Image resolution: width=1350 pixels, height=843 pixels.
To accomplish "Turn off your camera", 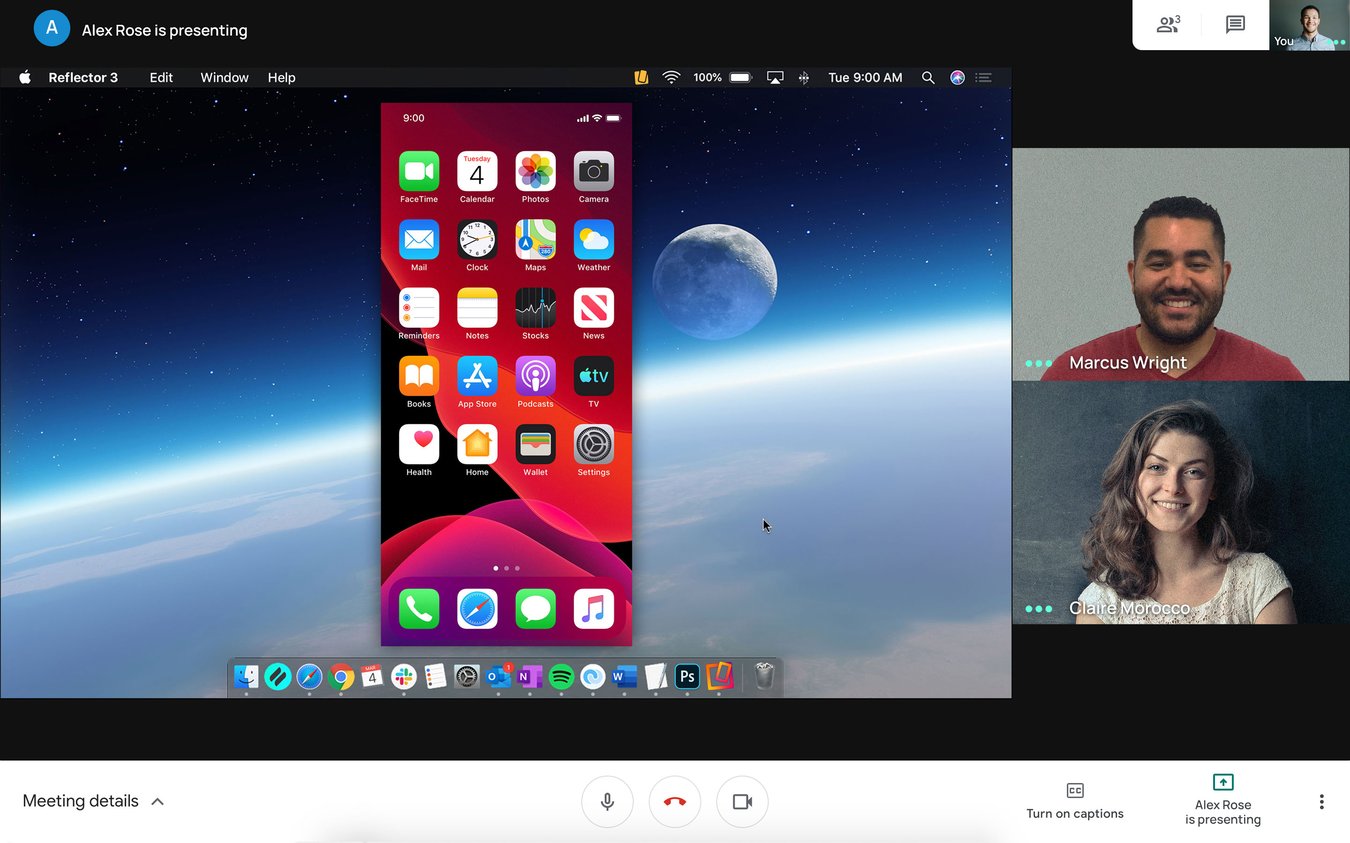I will pyautogui.click(x=742, y=801).
